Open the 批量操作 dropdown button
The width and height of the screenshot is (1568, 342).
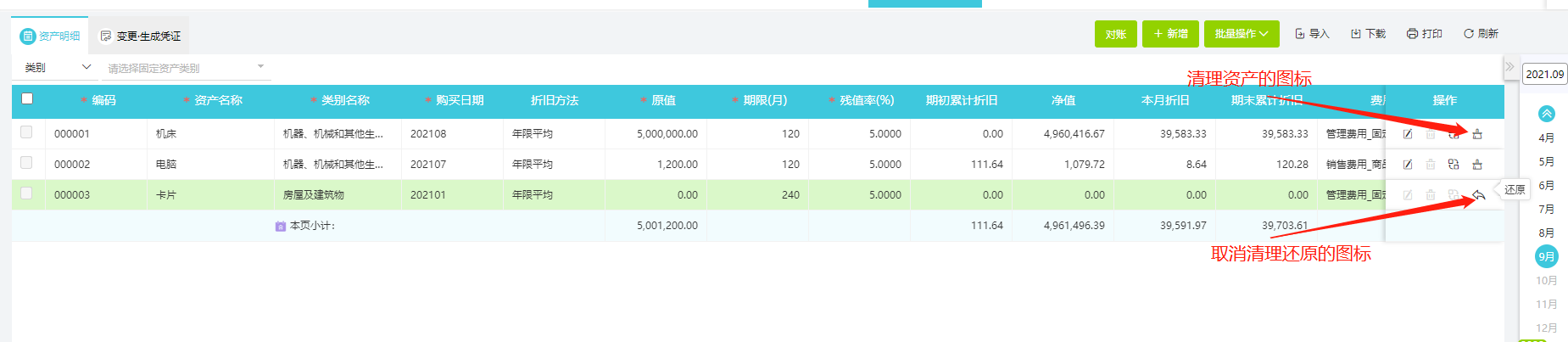(x=1242, y=34)
